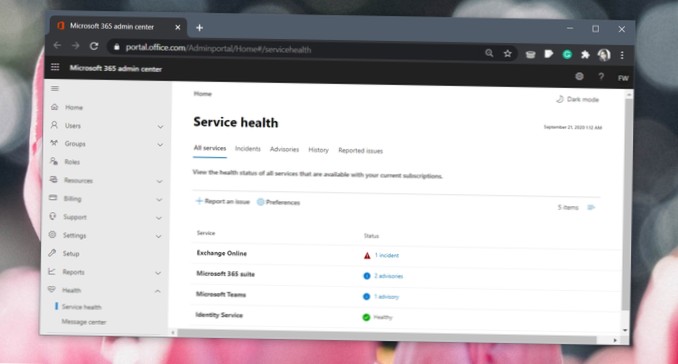Expand the Support menu chevron

point(159,218)
